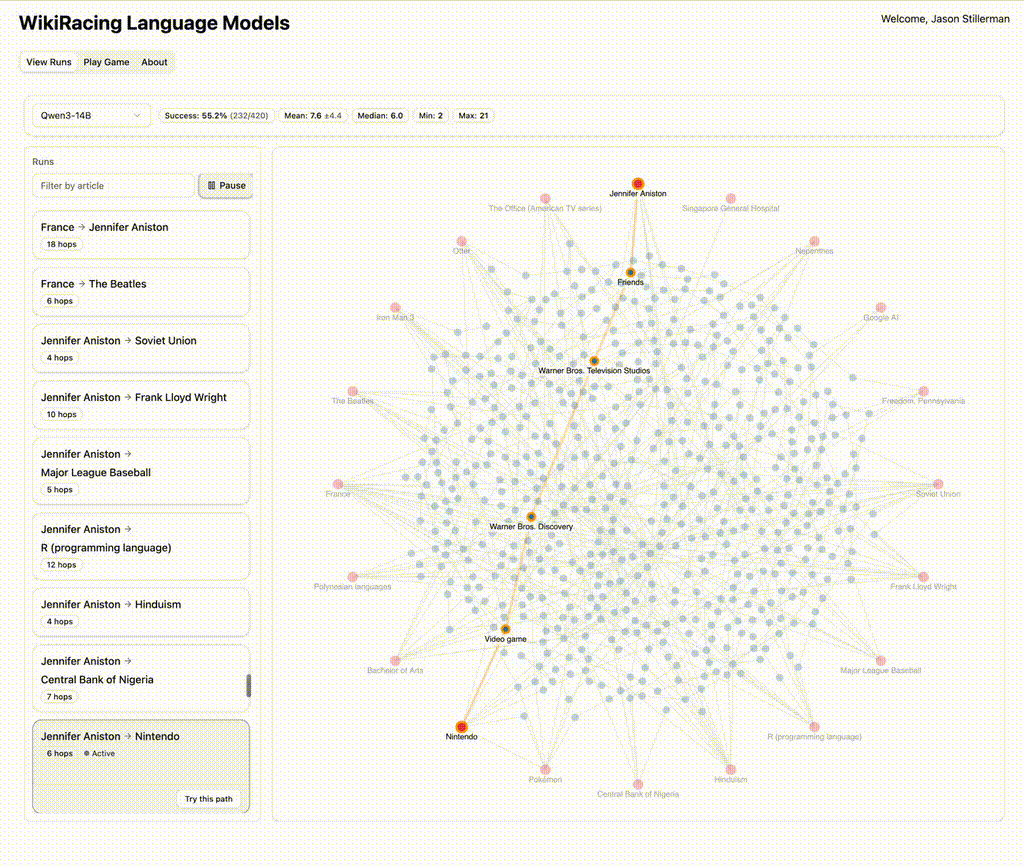
Task: Select the Beatles graph node
Action: point(353,391)
